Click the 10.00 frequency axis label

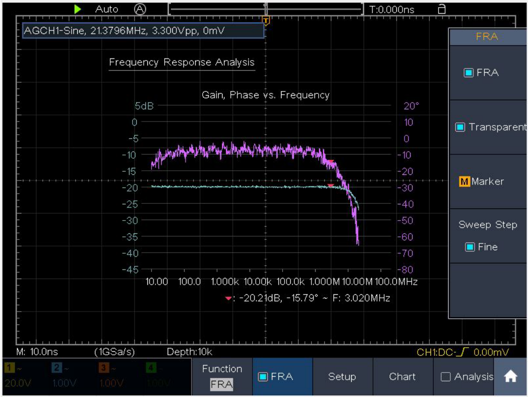157,282
